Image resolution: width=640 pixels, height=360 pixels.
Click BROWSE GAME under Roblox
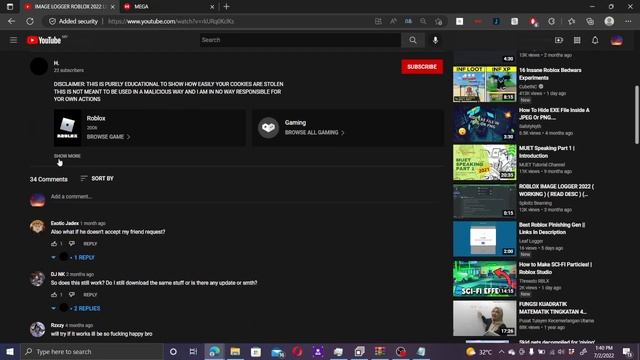pyautogui.click(x=109, y=137)
